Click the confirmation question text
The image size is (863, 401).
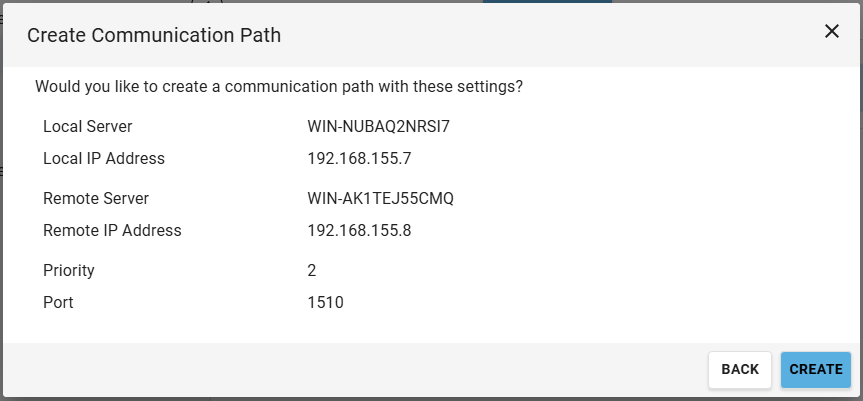(279, 87)
